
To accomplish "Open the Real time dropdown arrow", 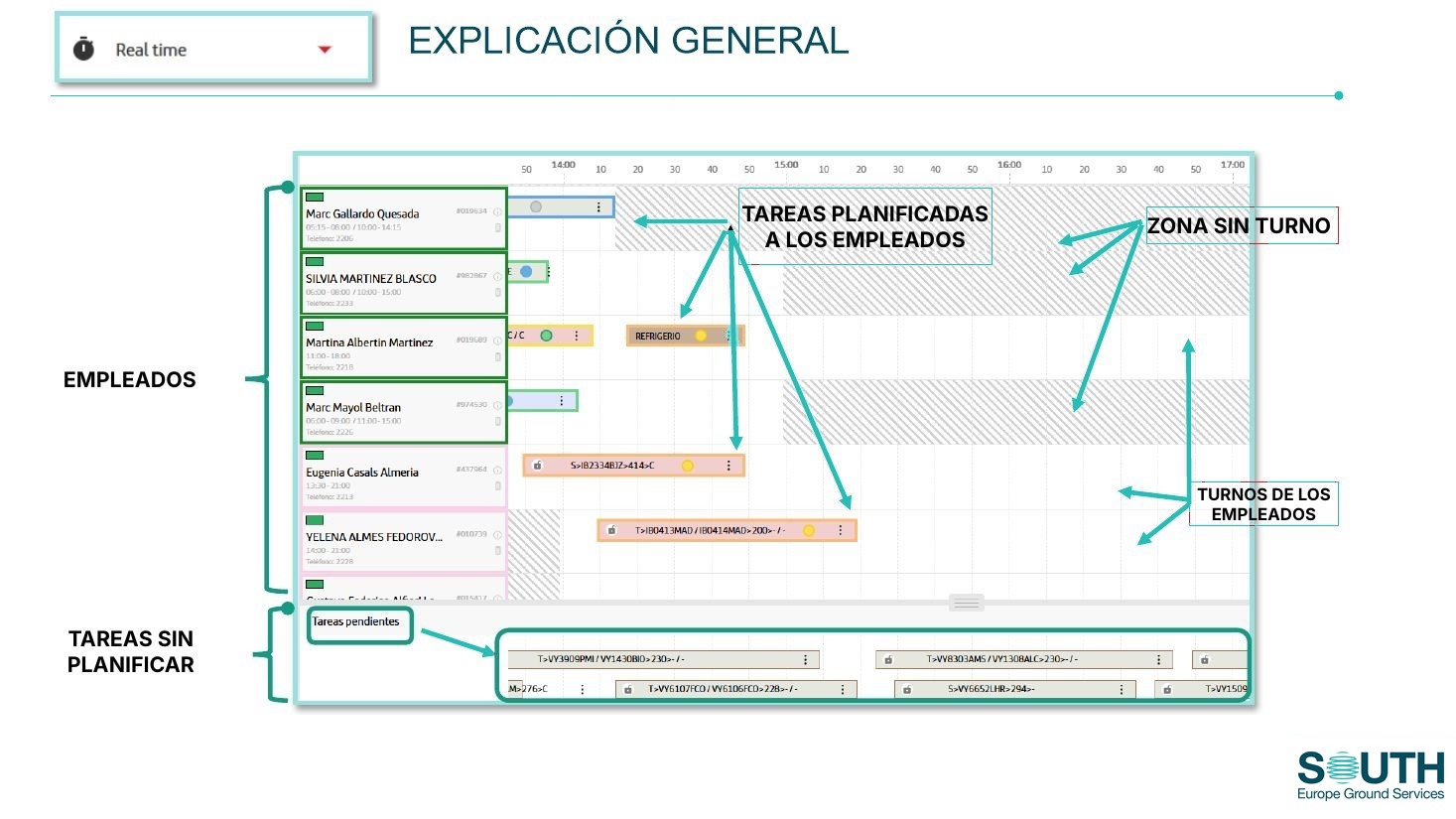I will coord(325,50).
